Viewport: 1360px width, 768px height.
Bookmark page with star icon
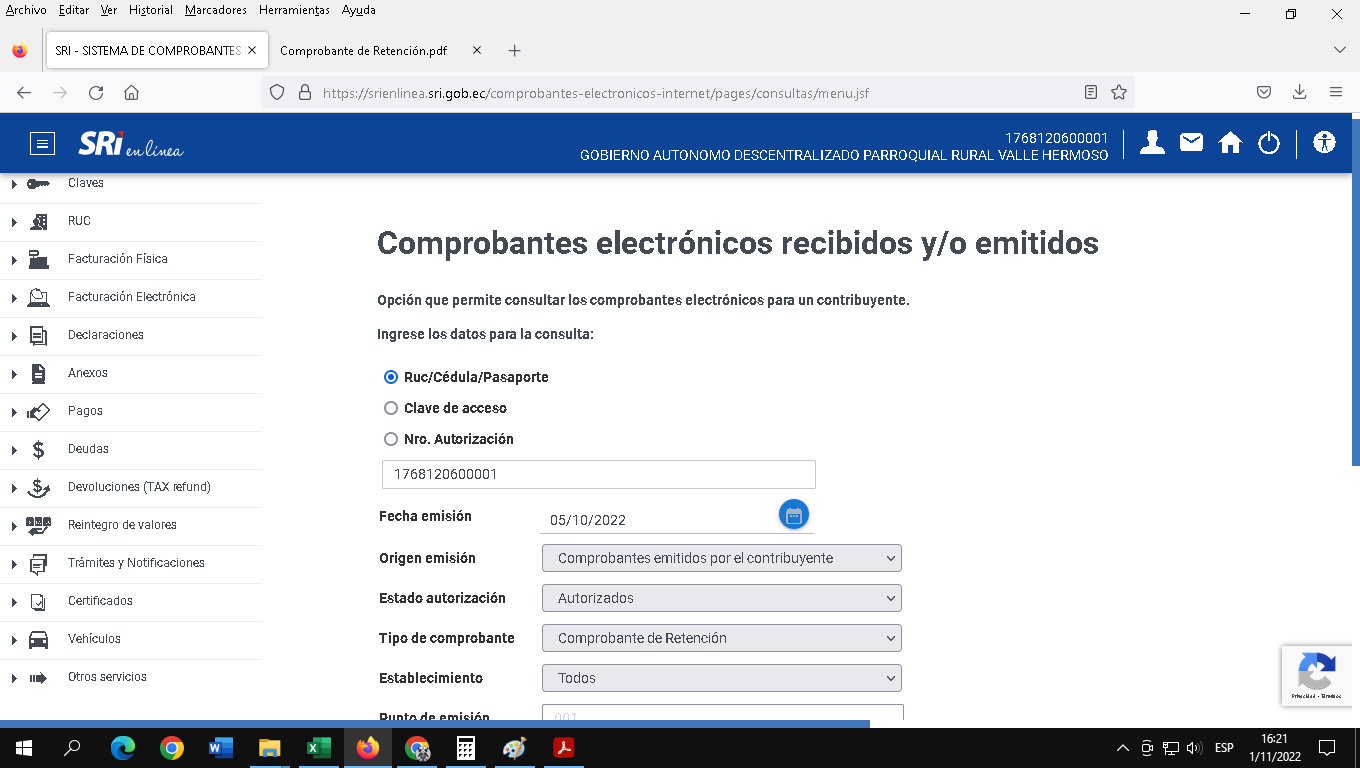(x=1119, y=92)
